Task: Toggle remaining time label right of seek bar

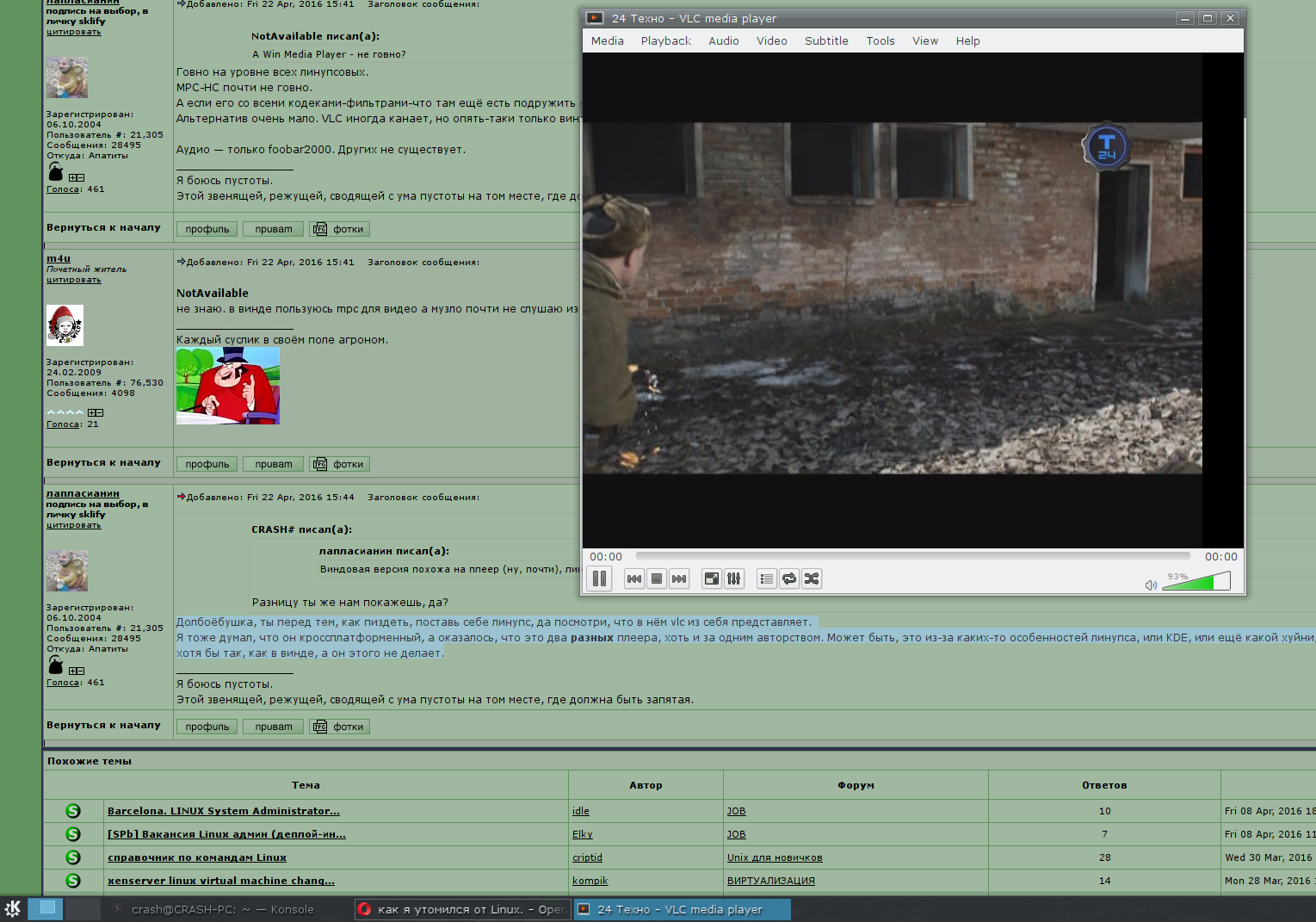Action: [1221, 557]
